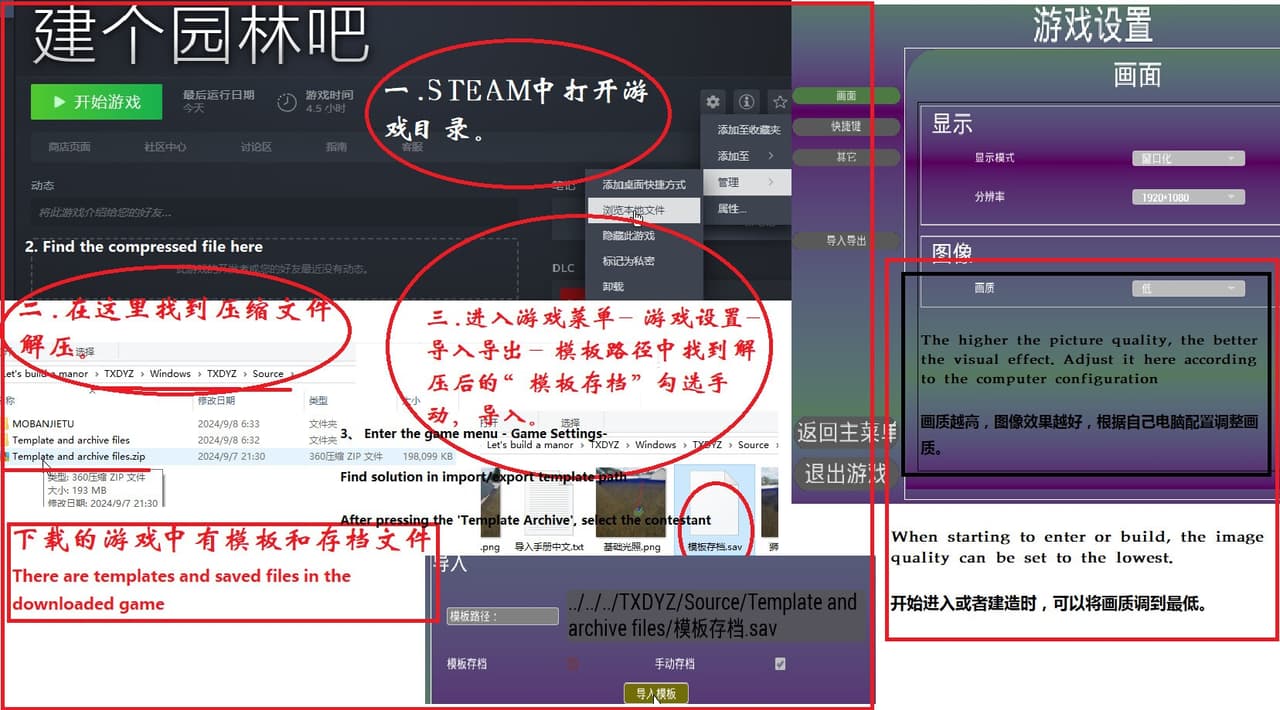The image size is (1280, 710).
Task: Click the play-time clock icon
Action: 287,102
